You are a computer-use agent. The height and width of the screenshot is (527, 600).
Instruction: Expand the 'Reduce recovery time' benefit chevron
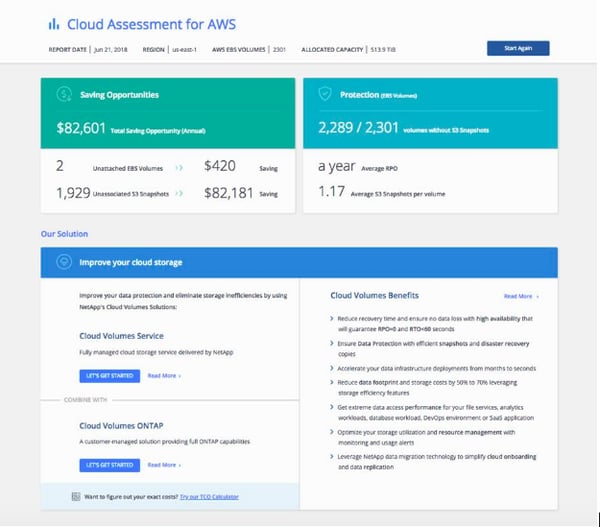tap(331, 319)
